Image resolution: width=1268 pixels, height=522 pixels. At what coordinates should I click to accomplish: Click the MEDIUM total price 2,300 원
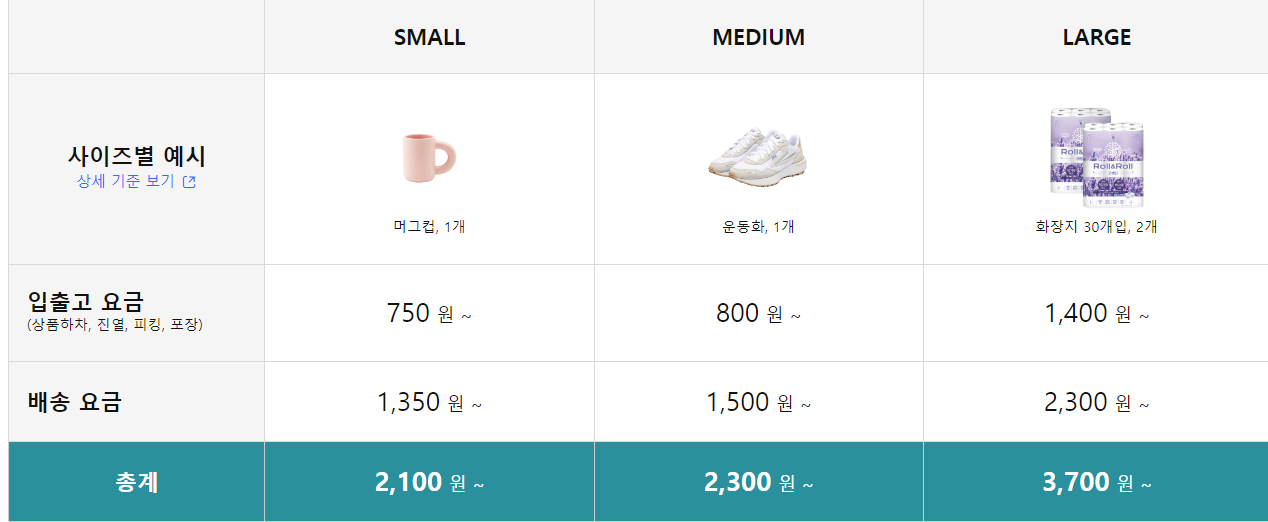pyautogui.click(x=758, y=482)
